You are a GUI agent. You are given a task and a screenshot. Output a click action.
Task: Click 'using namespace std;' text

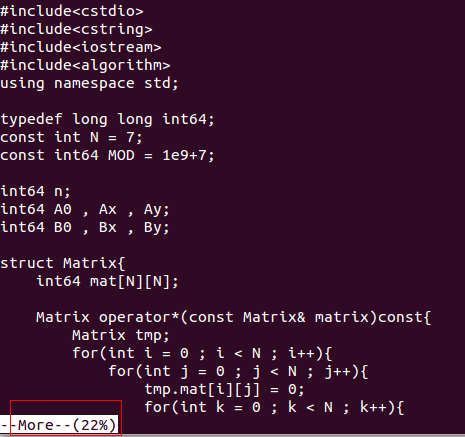click(89, 83)
